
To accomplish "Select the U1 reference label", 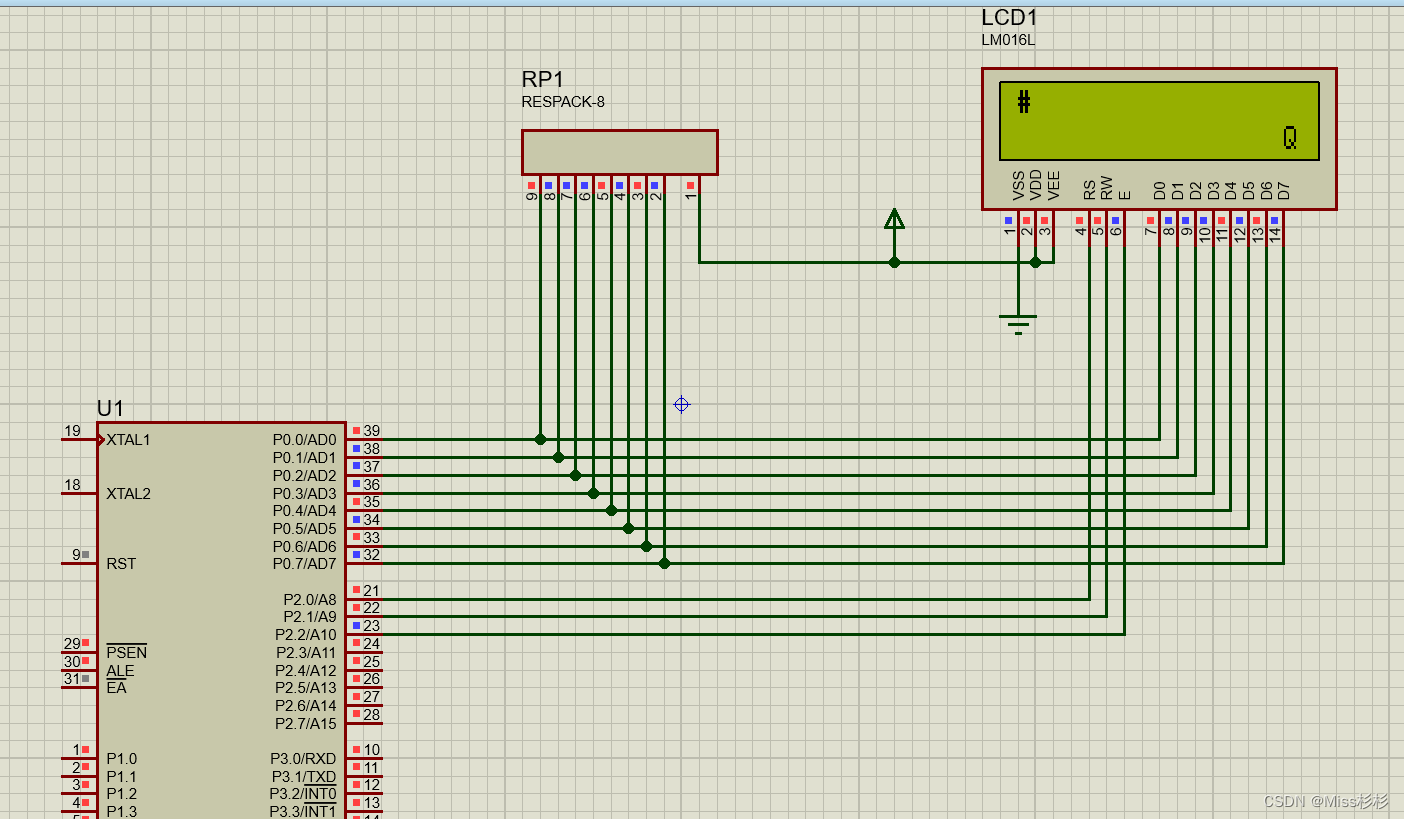I will pos(110,408).
